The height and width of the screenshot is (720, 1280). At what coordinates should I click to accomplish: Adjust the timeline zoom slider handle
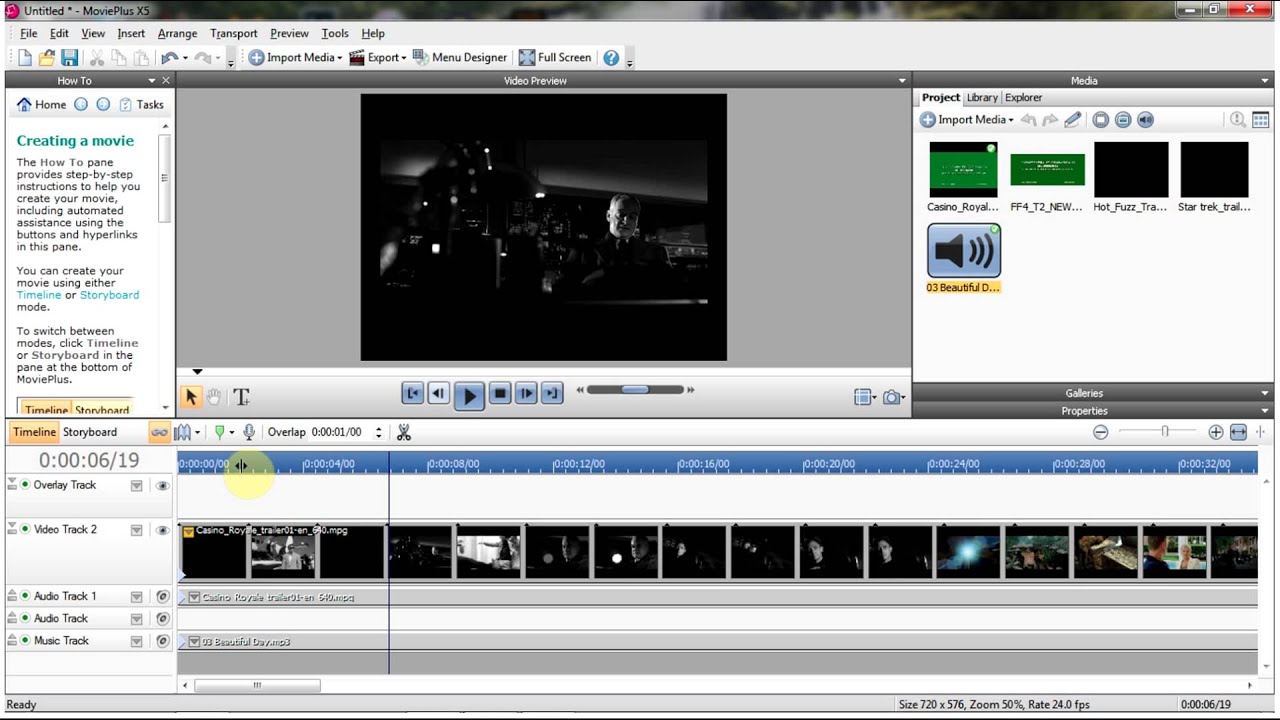(1164, 432)
